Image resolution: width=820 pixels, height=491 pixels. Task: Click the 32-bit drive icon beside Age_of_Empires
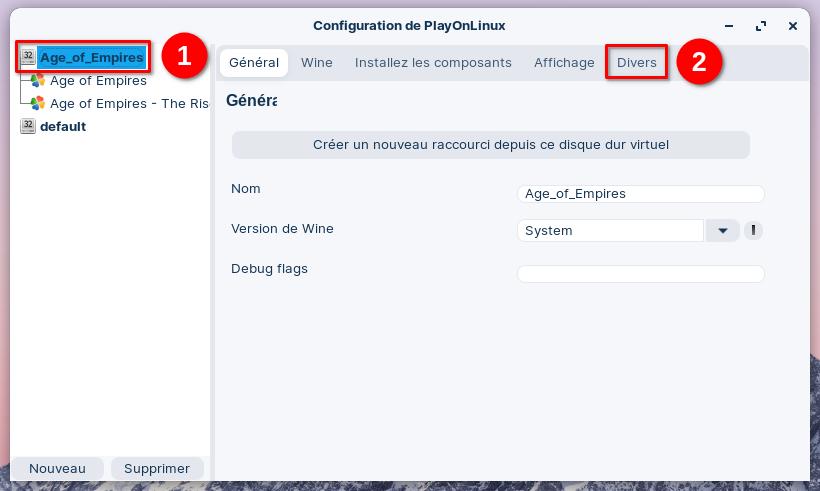(28, 56)
